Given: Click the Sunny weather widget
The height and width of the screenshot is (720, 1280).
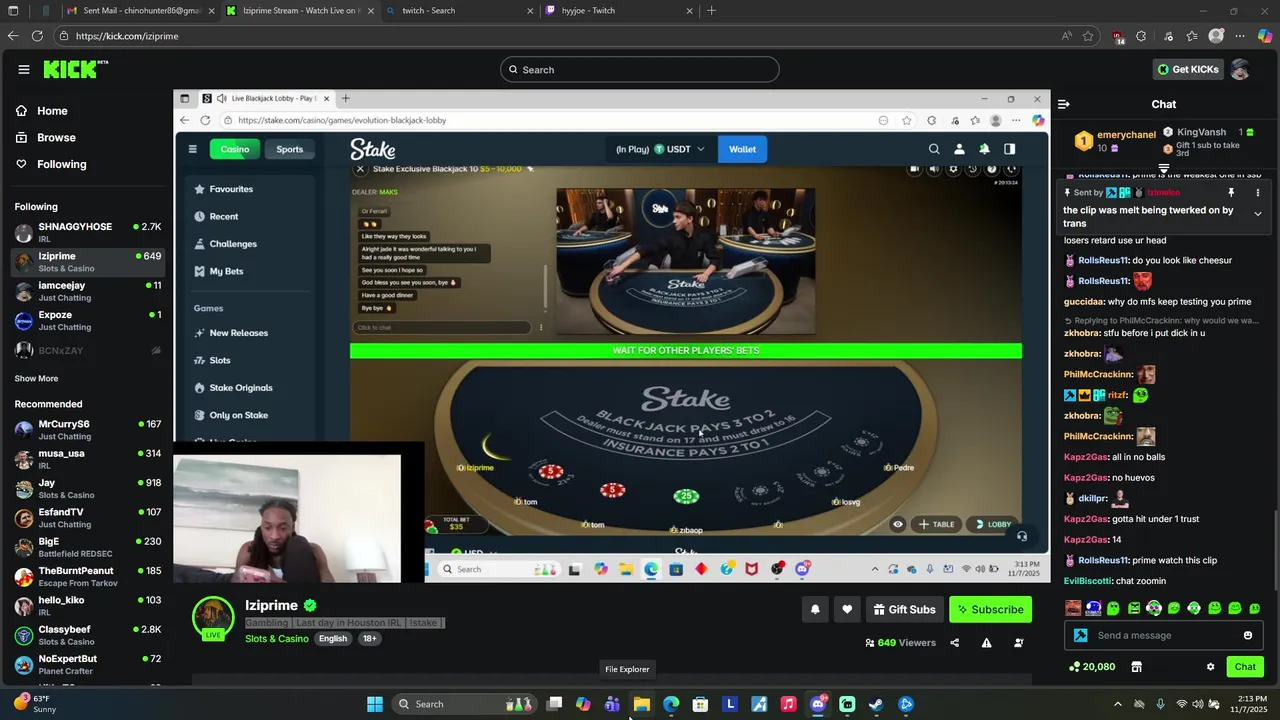Looking at the screenshot, I should (x=36, y=704).
